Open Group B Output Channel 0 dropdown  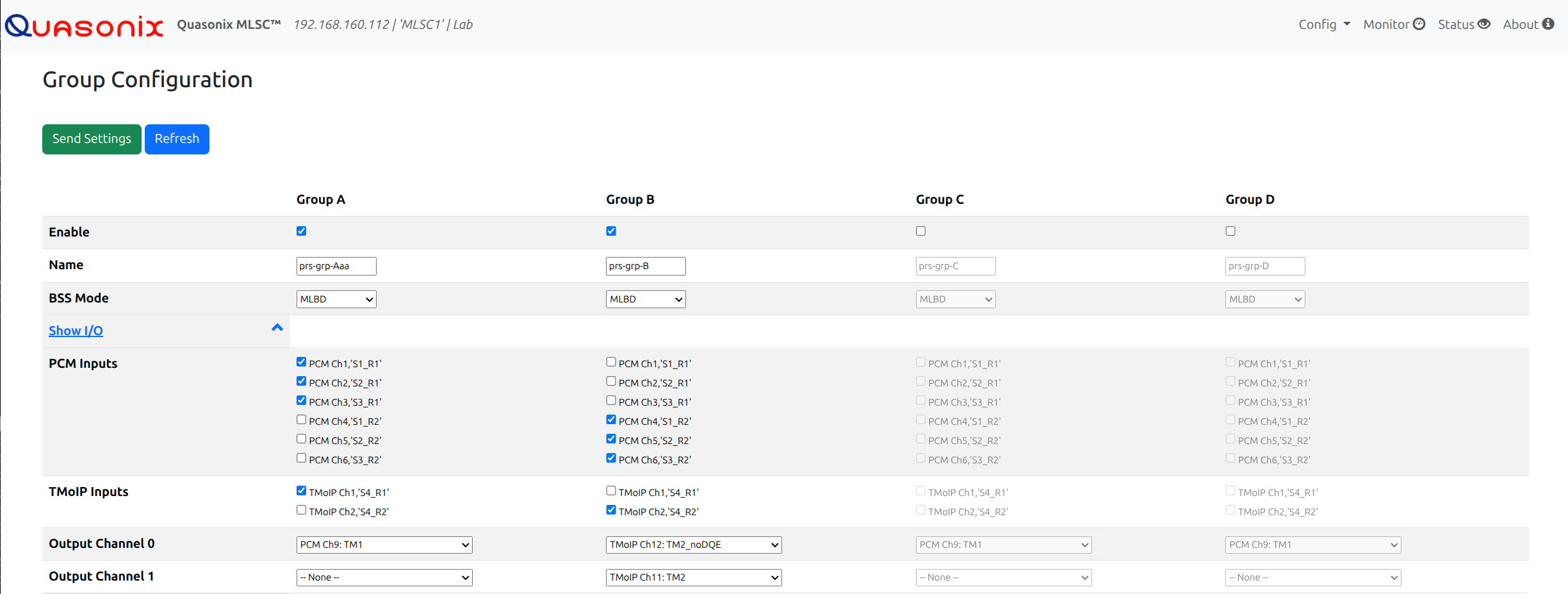tap(694, 545)
